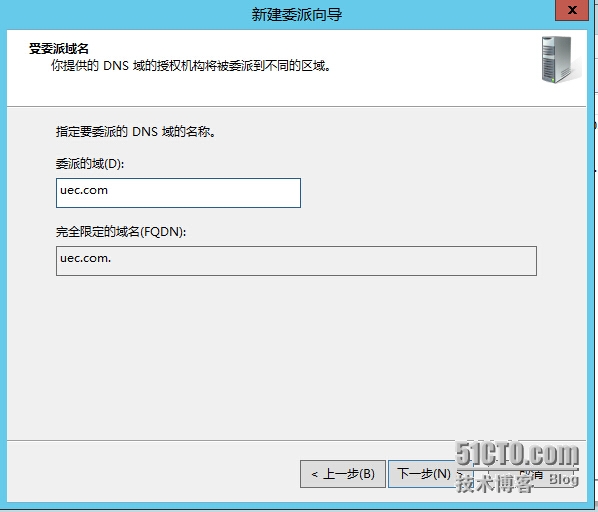Proceed with the 下一步(N) button
This screenshot has height=512, width=598.
pyautogui.click(x=430, y=474)
